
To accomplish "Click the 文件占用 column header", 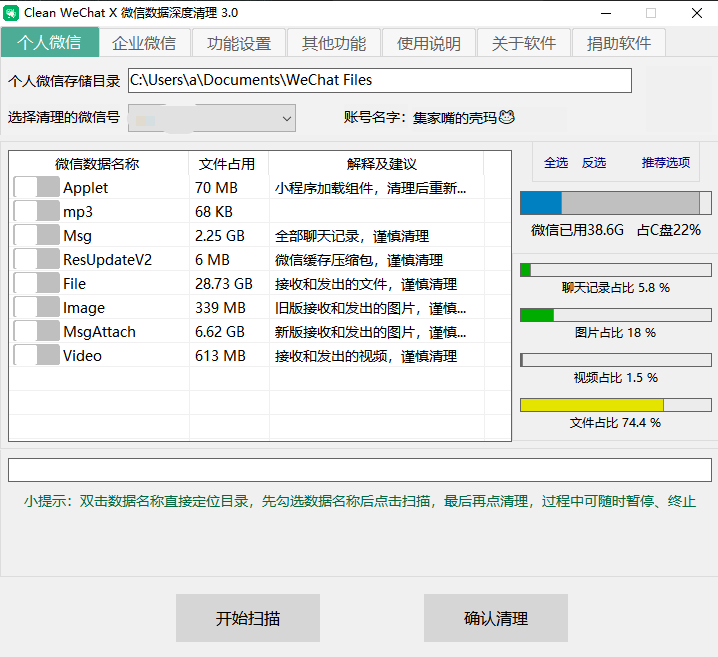I will [228, 163].
